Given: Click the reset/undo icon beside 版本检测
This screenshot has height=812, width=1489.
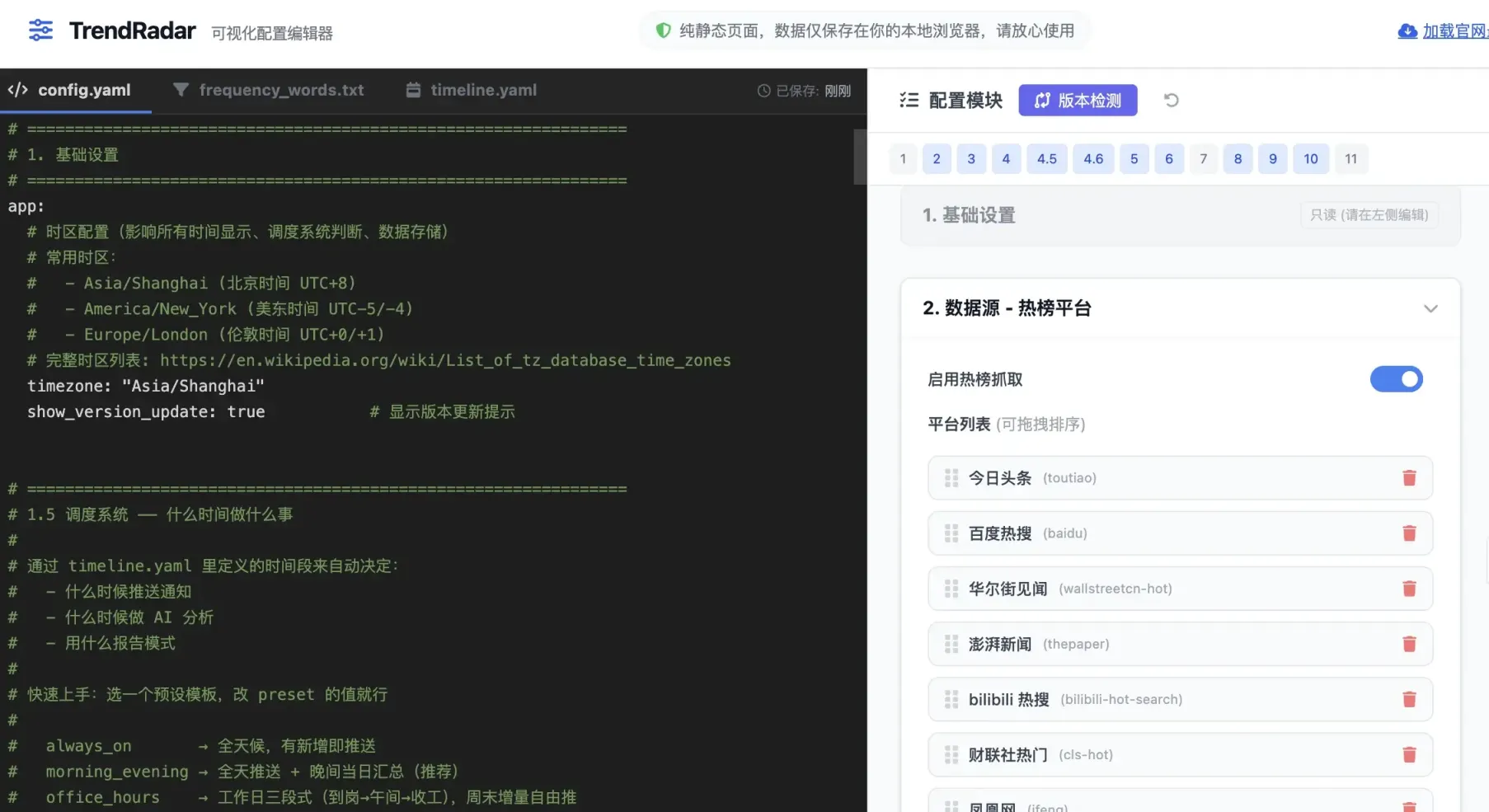Looking at the screenshot, I should coord(1171,100).
